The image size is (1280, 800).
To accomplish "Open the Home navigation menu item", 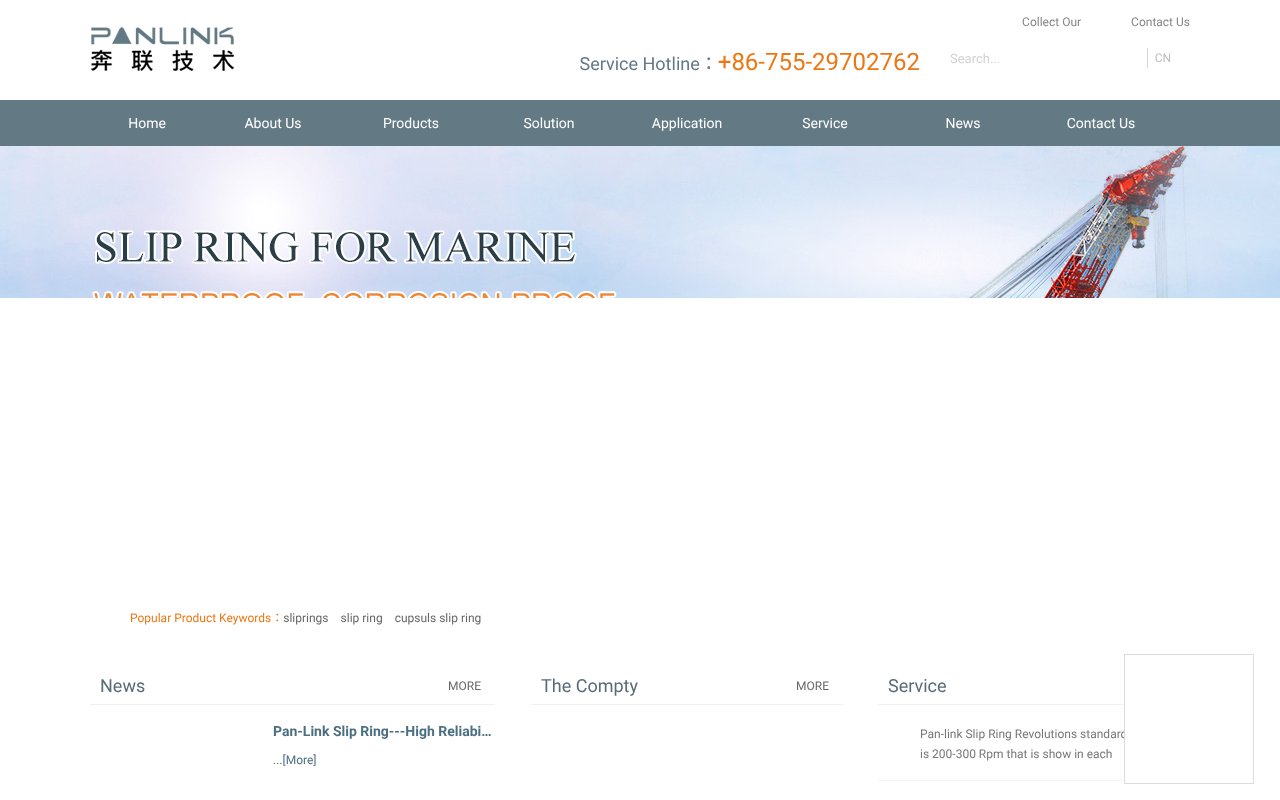I will point(147,123).
